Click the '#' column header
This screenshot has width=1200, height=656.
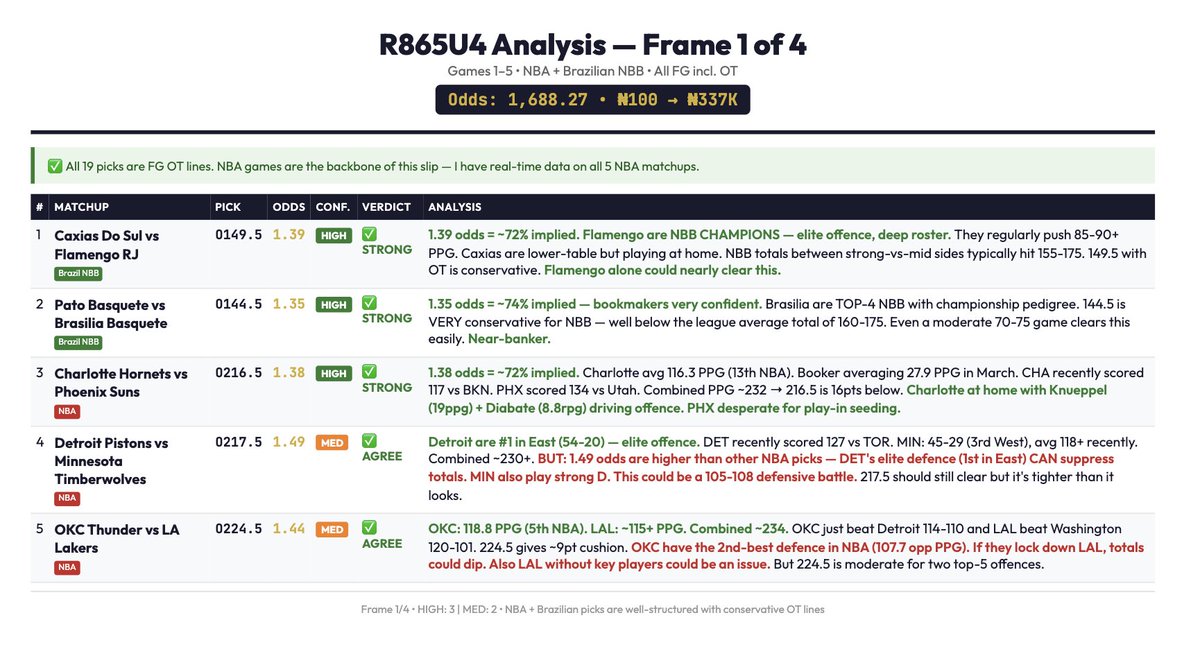39,207
